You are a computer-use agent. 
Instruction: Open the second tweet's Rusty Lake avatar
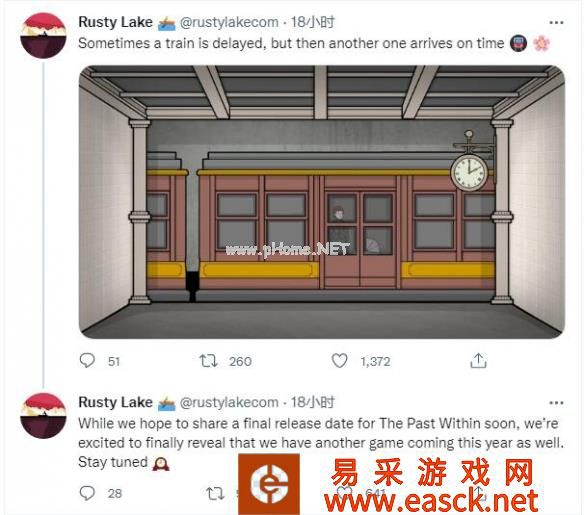click(x=43, y=416)
